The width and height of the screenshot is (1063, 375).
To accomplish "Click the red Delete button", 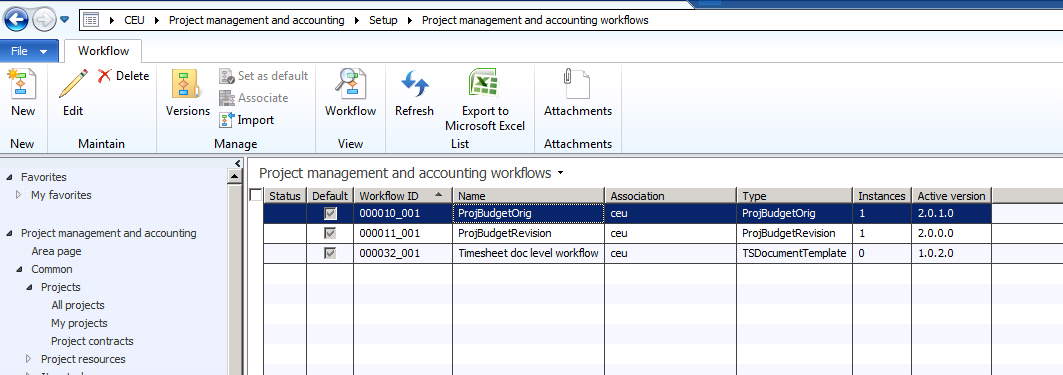I will pyautogui.click(x=123, y=76).
